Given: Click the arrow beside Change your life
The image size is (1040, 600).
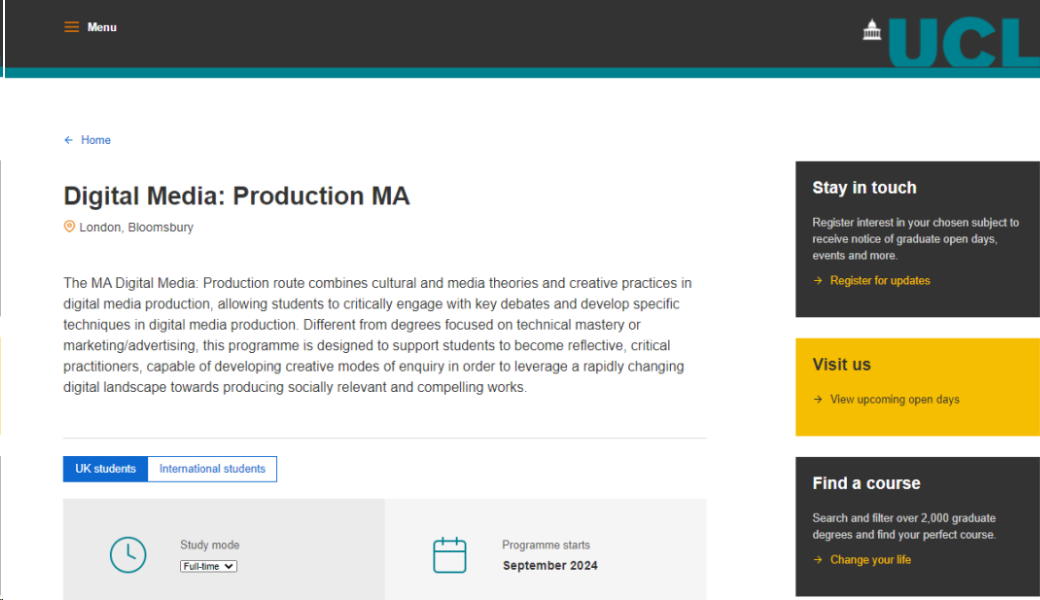Looking at the screenshot, I should [x=818, y=560].
